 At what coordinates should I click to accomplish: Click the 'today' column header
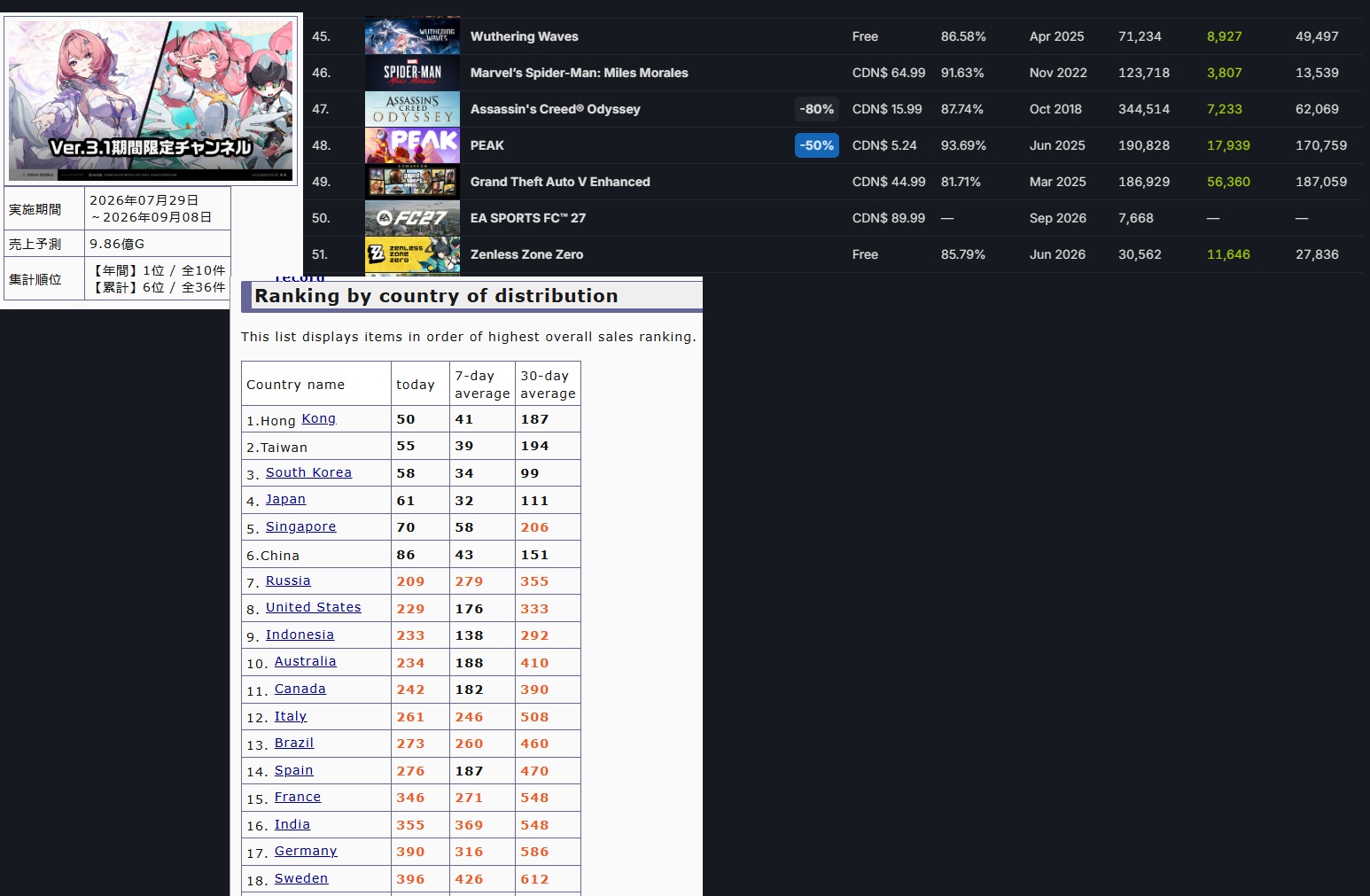(x=420, y=384)
